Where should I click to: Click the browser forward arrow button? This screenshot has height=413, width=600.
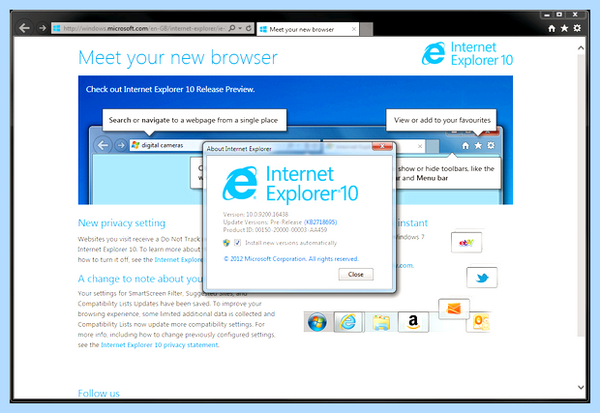point(42,28)
